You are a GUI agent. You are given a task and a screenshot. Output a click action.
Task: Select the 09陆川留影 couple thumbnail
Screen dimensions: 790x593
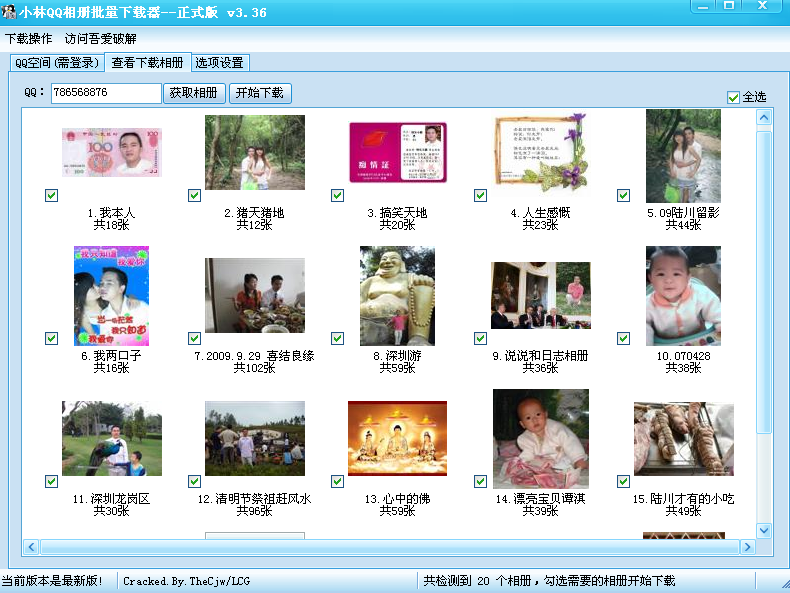(684, 156)
